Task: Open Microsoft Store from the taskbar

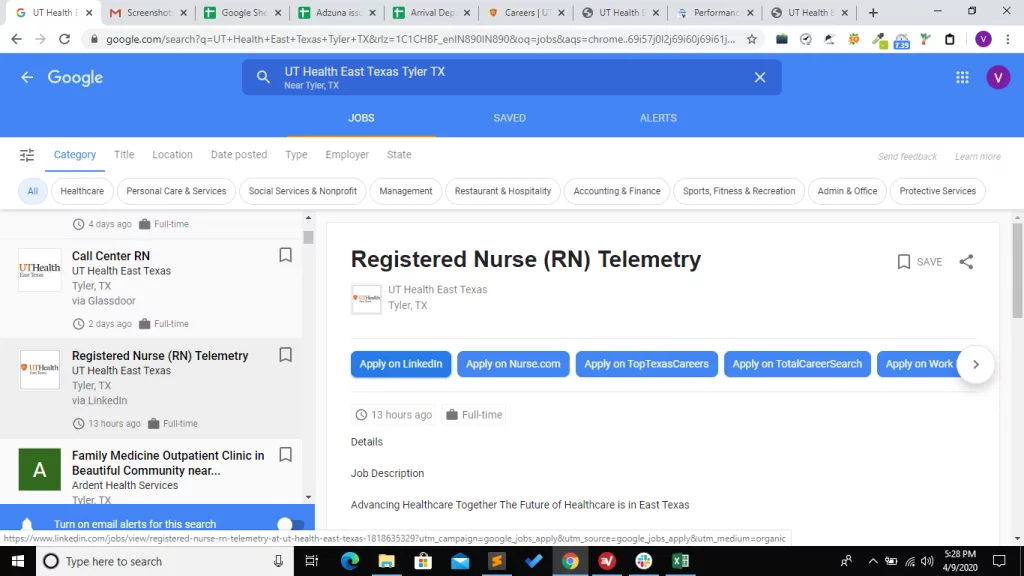Action: tap(423, 561)
